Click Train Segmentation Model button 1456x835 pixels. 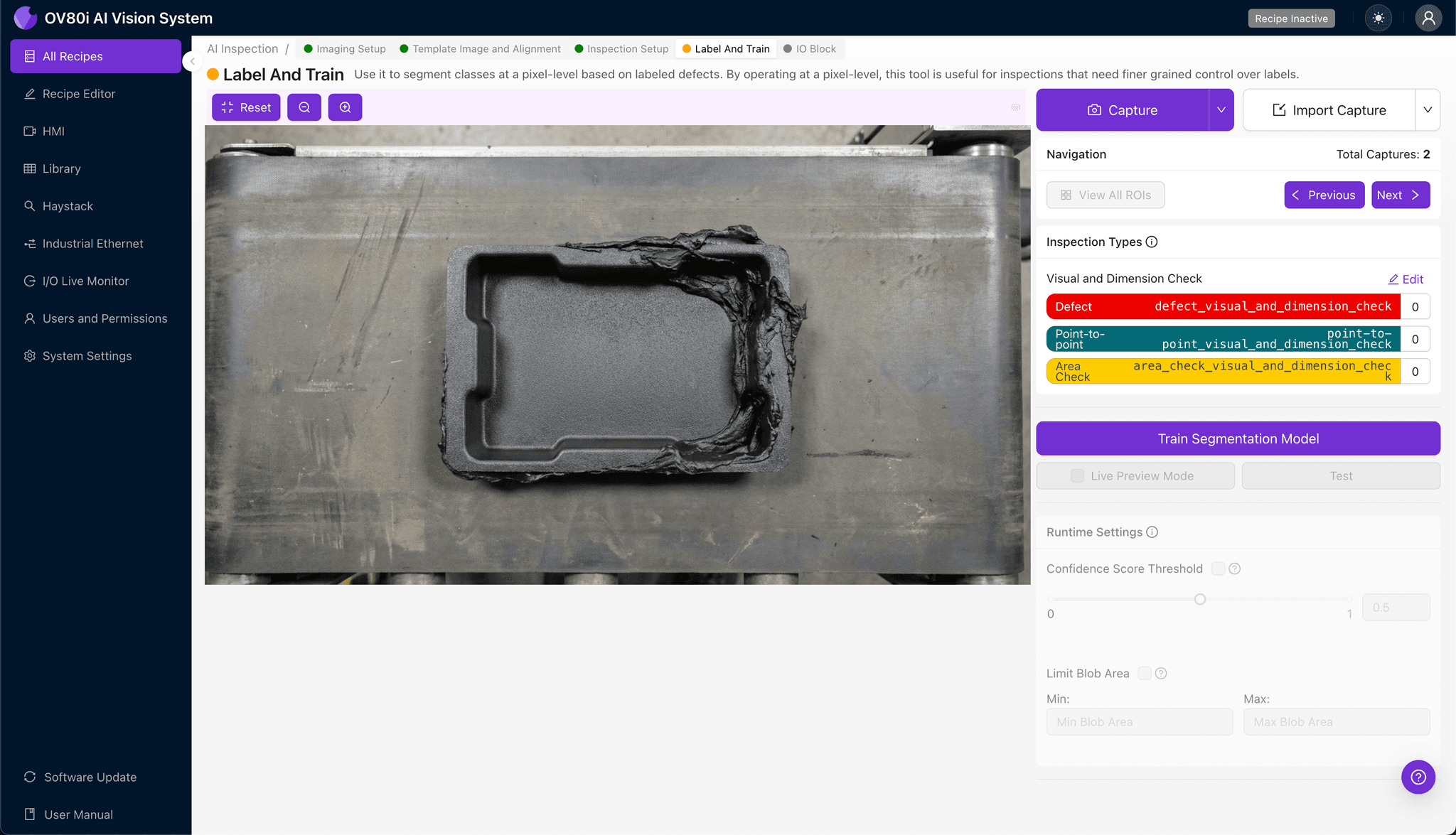[x=1238, y=438]
